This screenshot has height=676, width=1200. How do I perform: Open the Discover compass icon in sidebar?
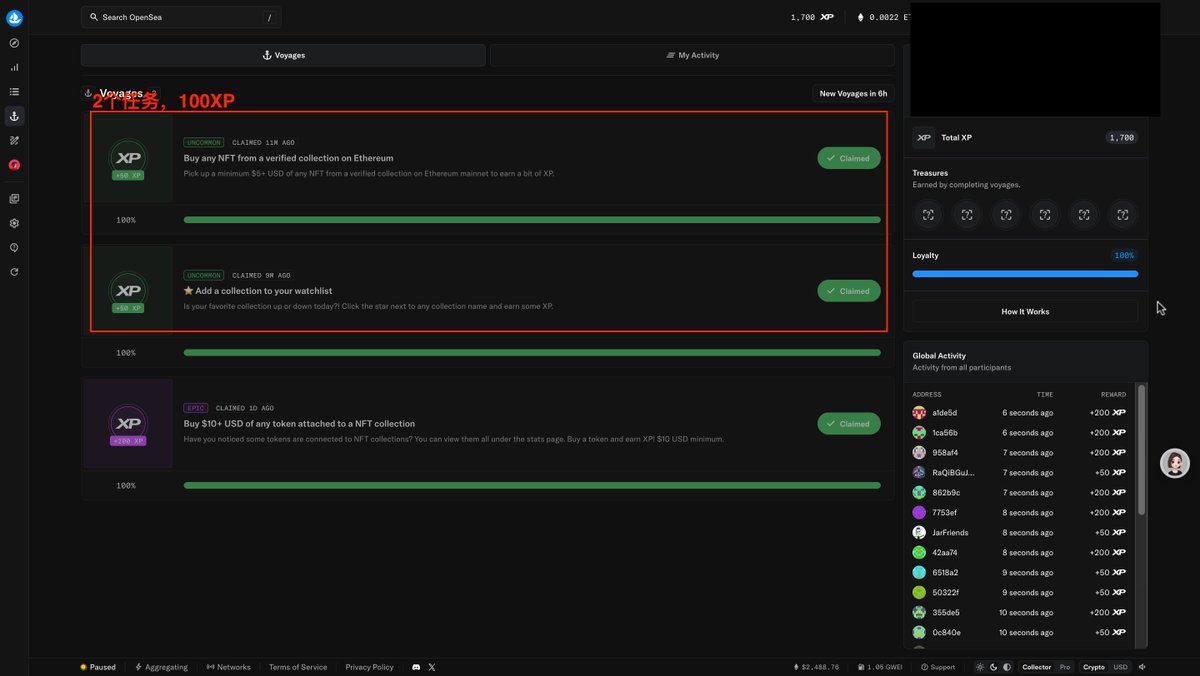pyautogui.click(x=14, y=43)
